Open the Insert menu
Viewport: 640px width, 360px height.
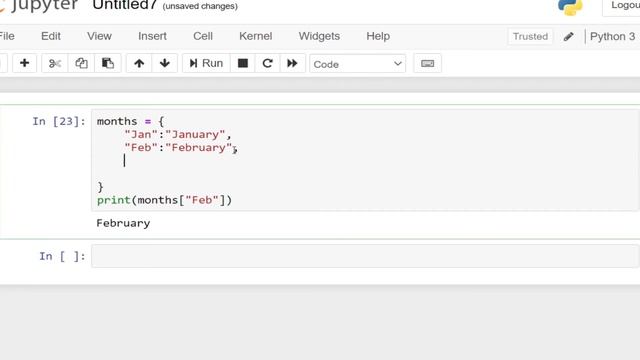152,36
